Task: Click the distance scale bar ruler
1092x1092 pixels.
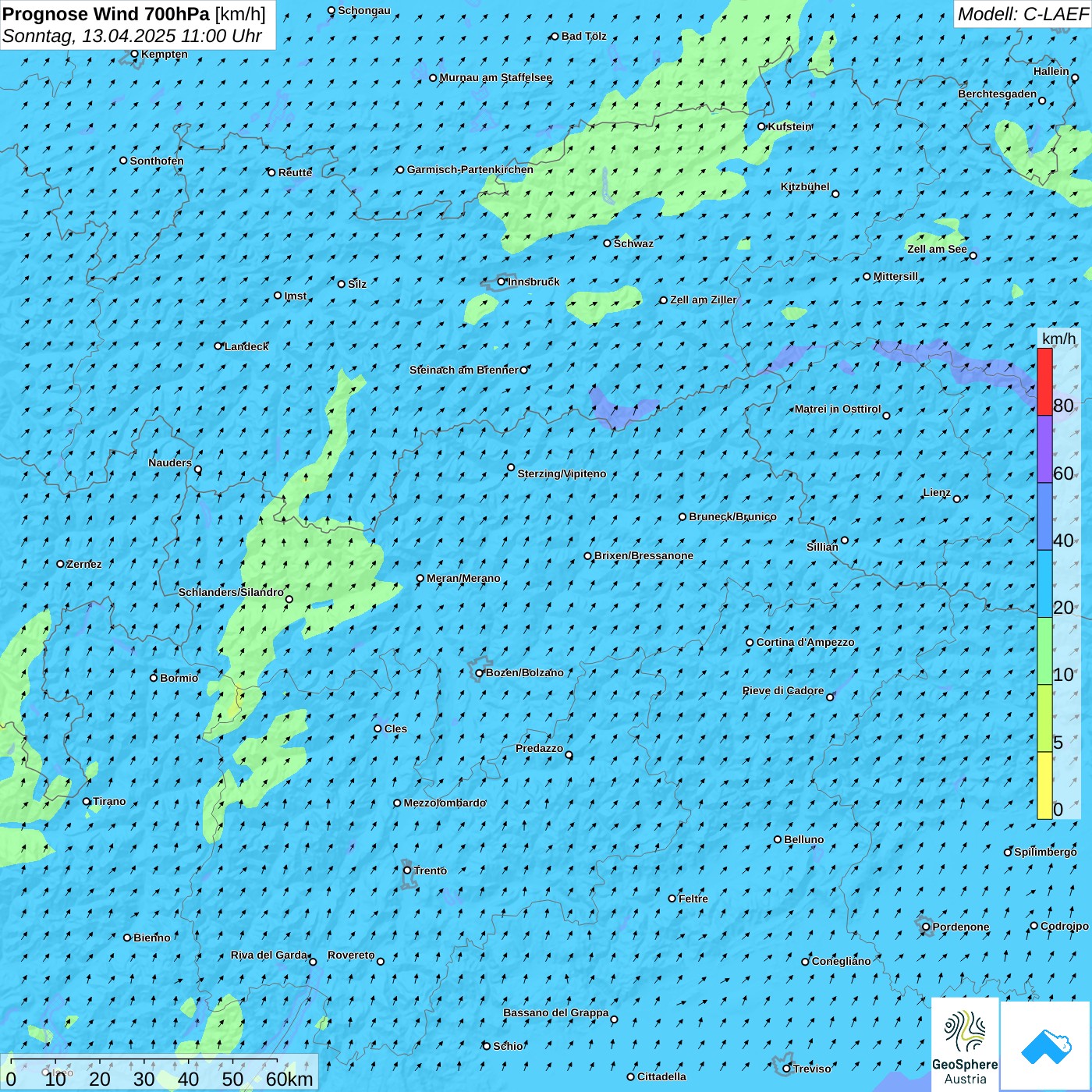Action: click(x=144, y=1061)
